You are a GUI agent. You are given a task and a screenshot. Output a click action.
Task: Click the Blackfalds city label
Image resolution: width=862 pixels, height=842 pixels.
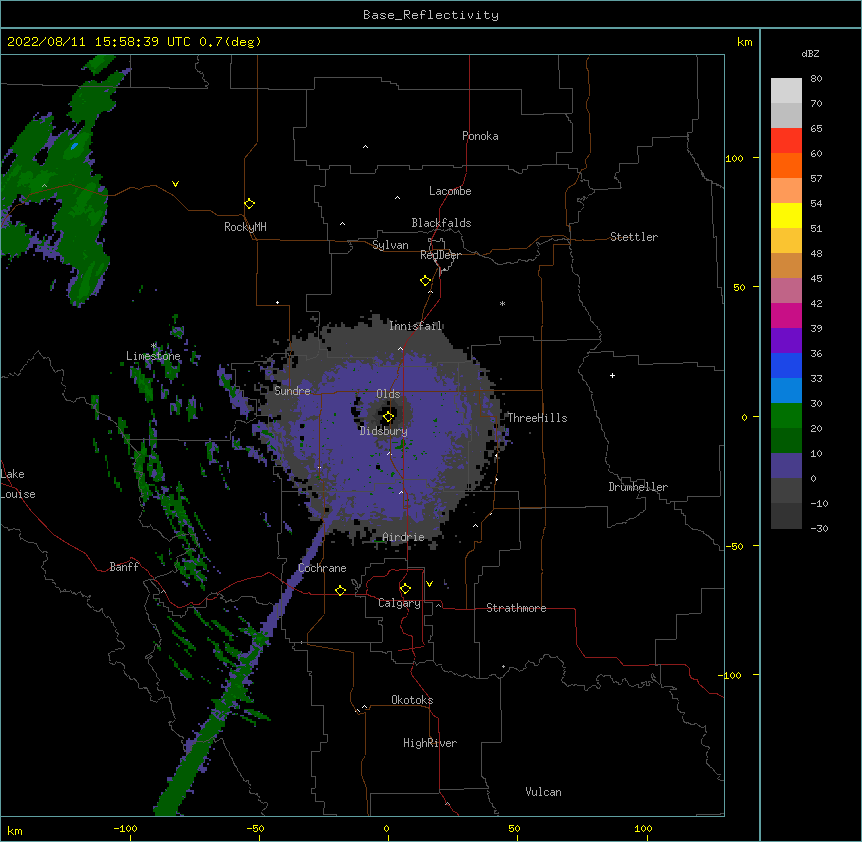pyautogui.click(x=441, y=223)
